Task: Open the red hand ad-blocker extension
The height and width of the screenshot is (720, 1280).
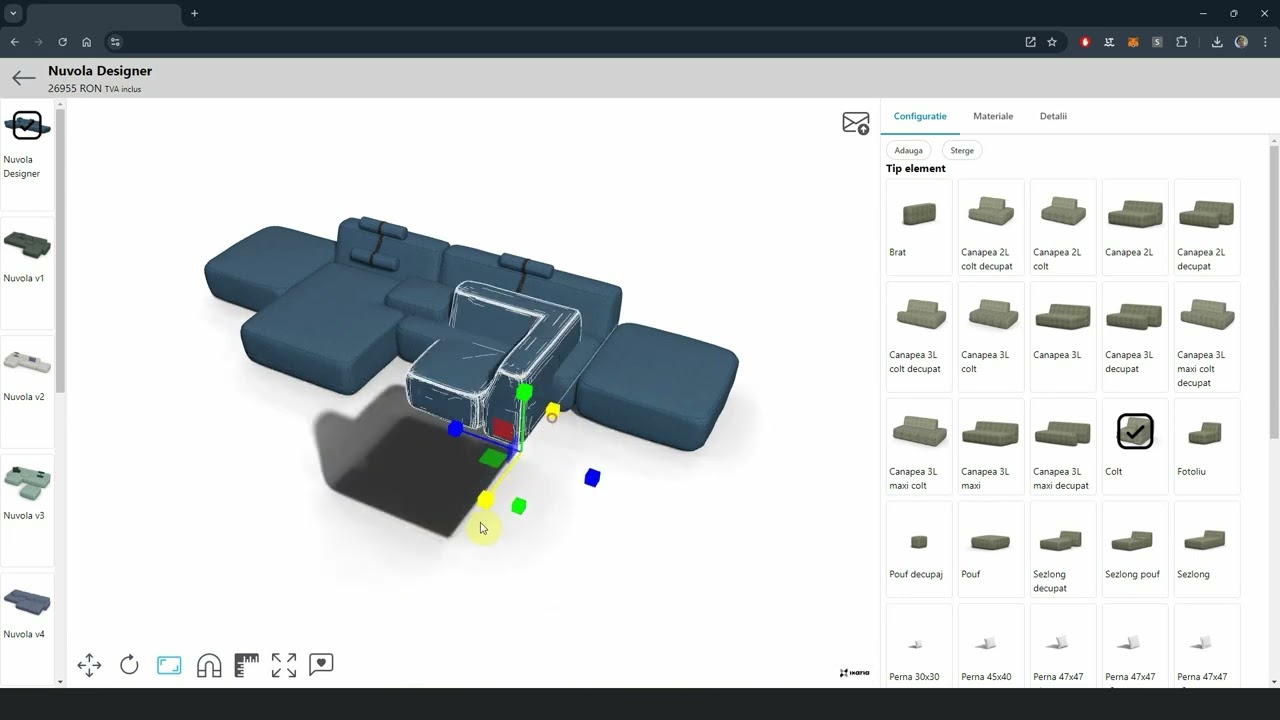Action: pos(1085,42)
